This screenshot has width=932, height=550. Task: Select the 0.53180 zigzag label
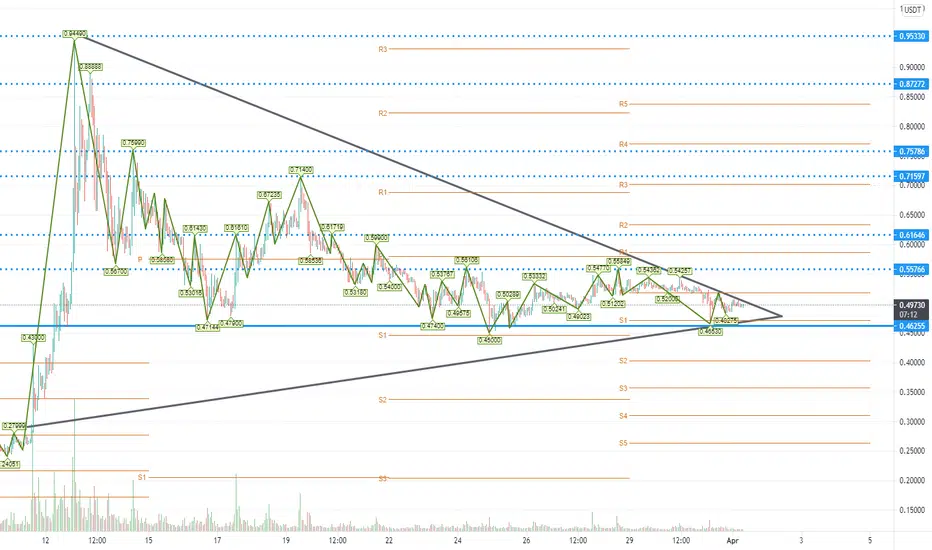355,293
